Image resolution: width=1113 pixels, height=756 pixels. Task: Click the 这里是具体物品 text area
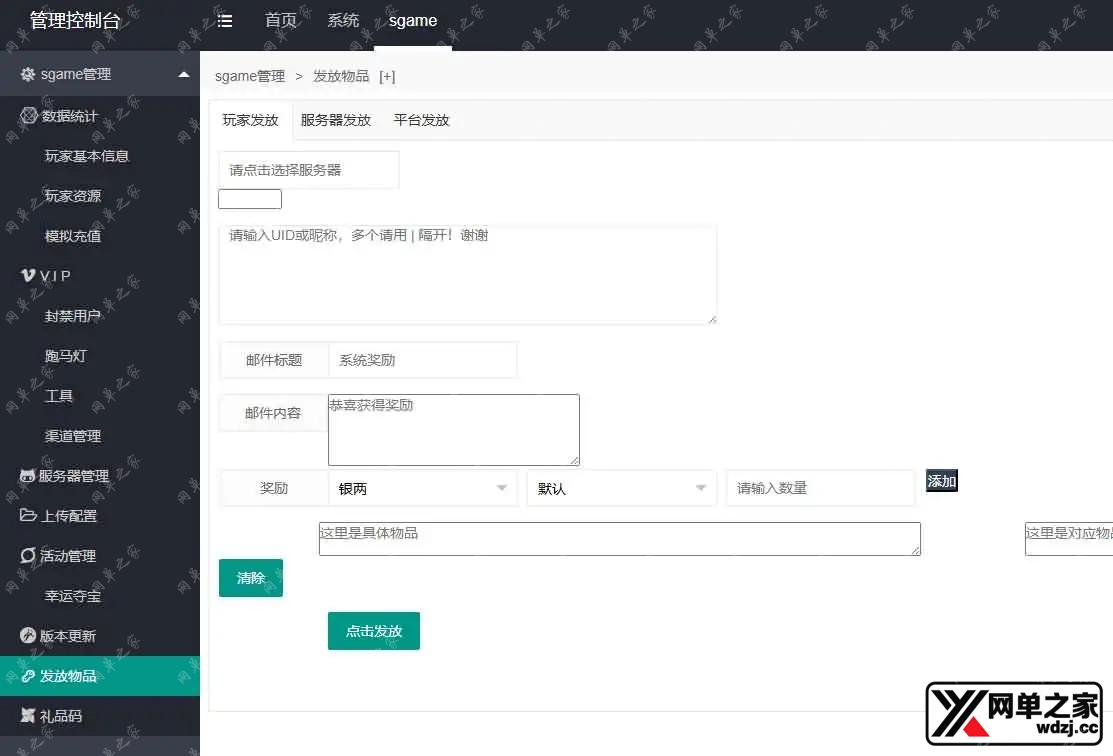[x=620, y=539]
